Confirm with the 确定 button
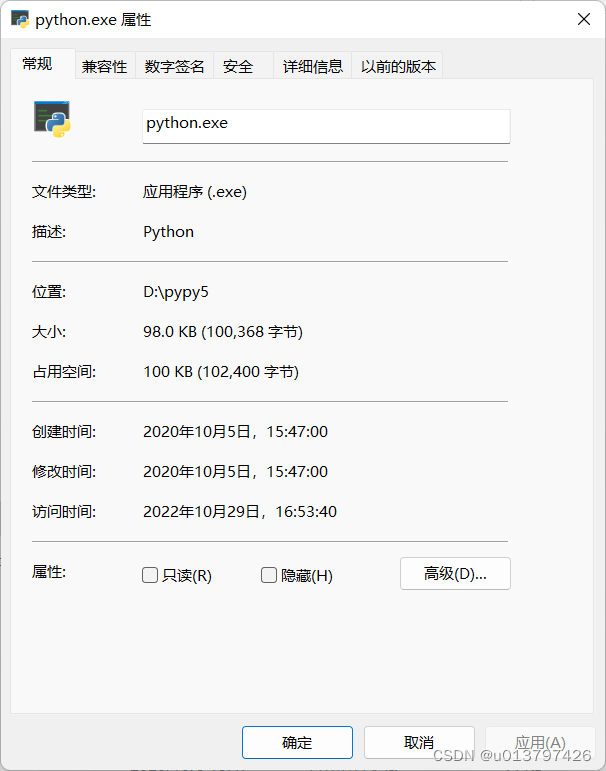This screenshot has height=771, width=606. 297,742
